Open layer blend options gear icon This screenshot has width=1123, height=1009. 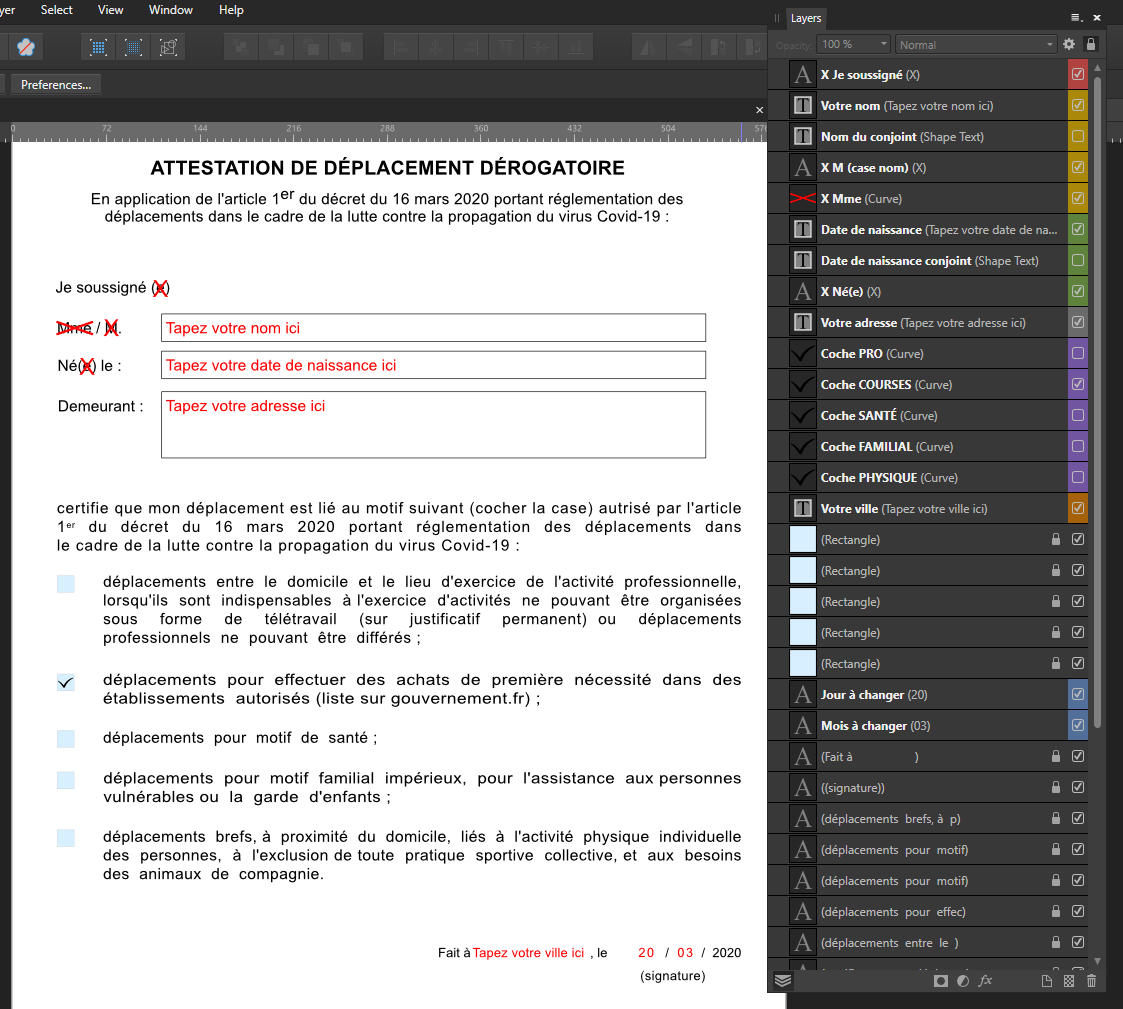[1069, 44]
